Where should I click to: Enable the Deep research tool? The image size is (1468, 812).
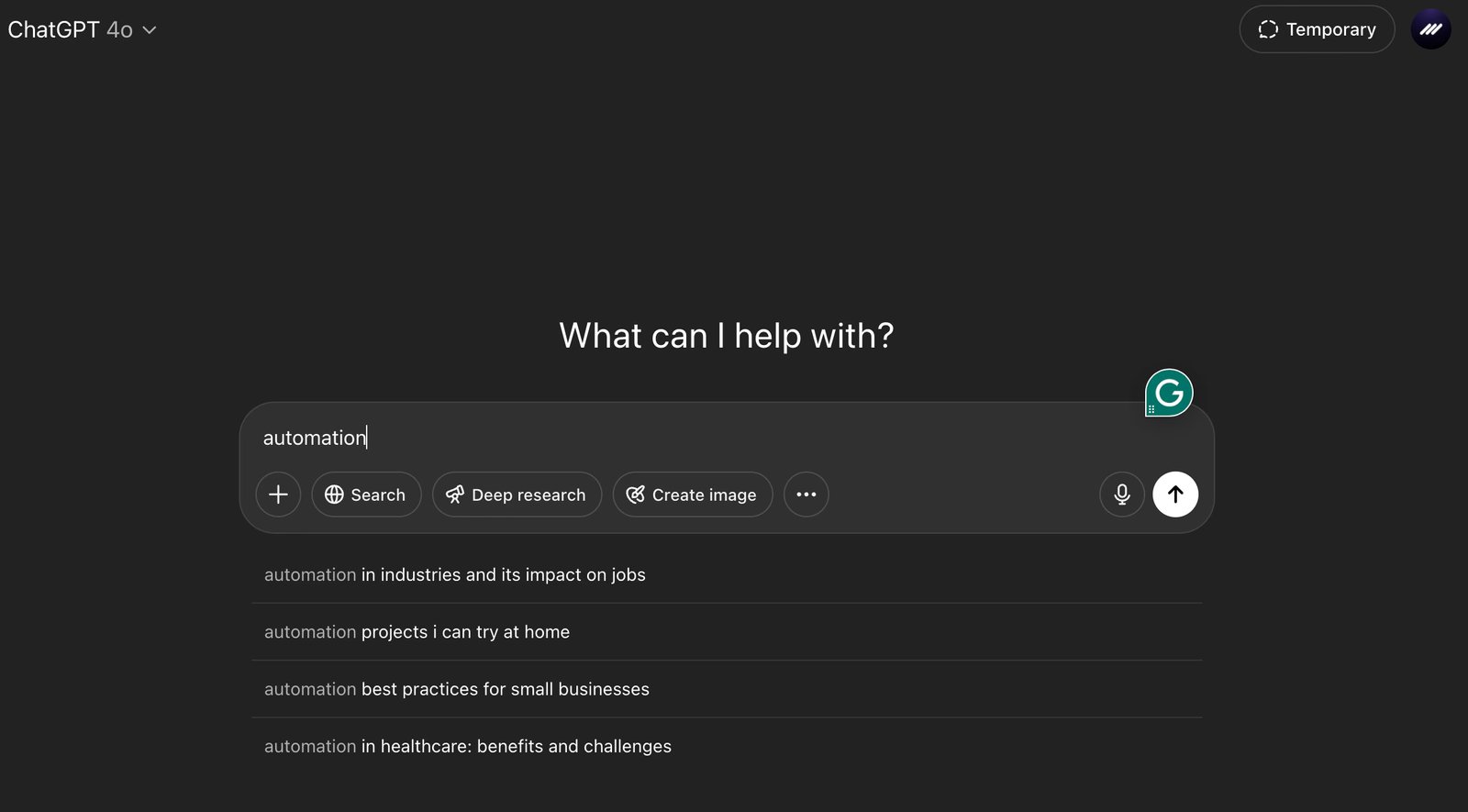coord(517,495)
